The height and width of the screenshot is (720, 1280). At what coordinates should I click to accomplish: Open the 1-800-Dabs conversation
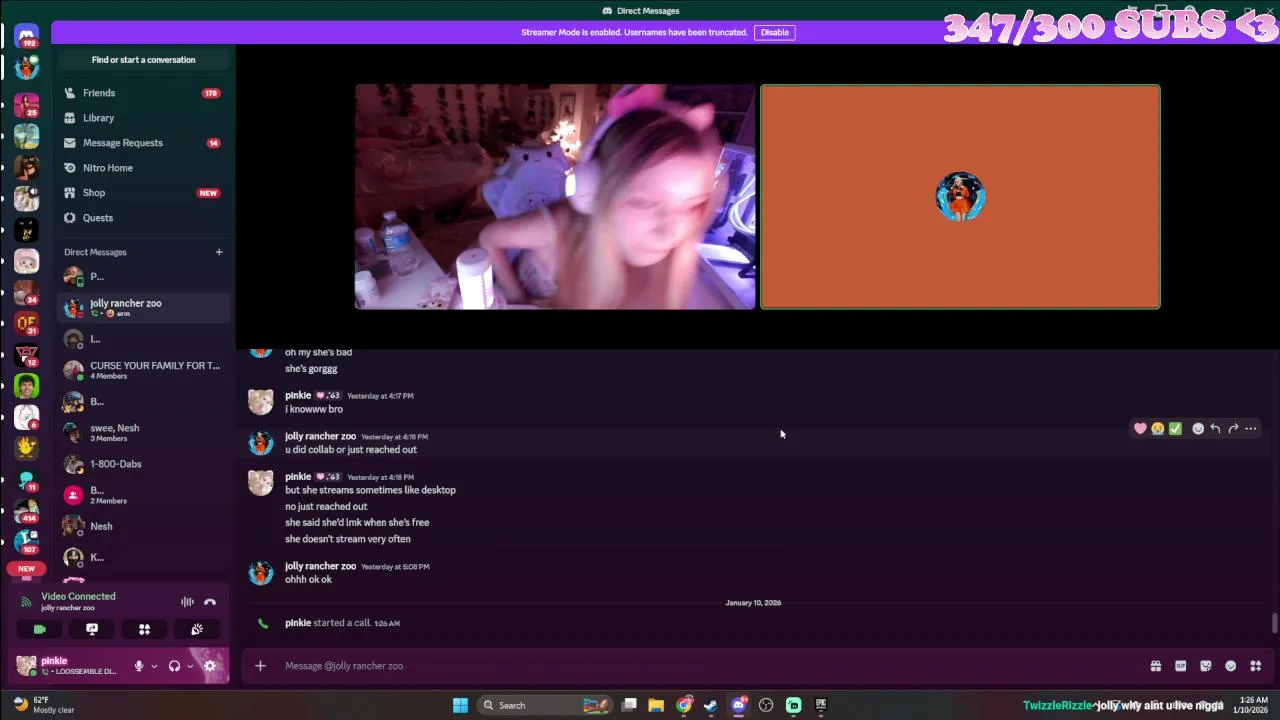coord(143,464)
